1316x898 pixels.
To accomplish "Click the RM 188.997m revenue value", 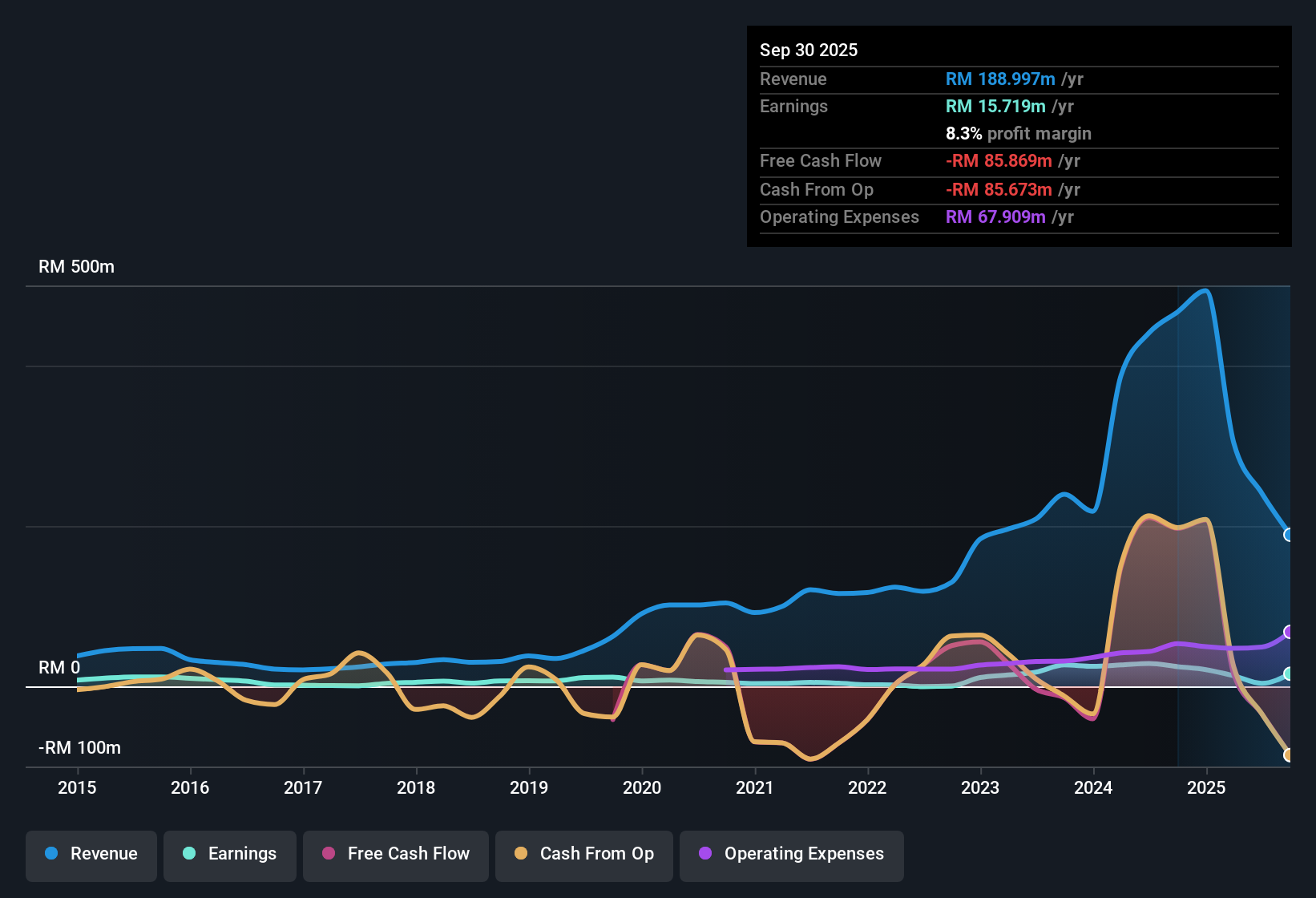I will tap(999, 79).
